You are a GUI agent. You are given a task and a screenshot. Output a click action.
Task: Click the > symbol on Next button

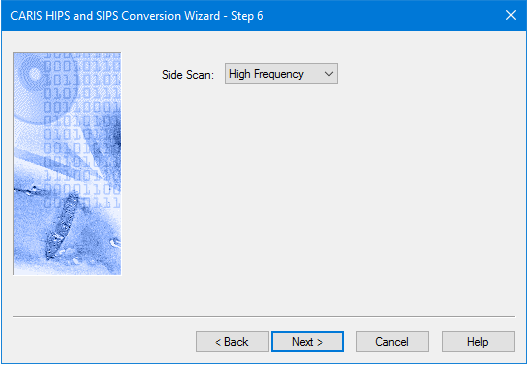pos(320,342)
